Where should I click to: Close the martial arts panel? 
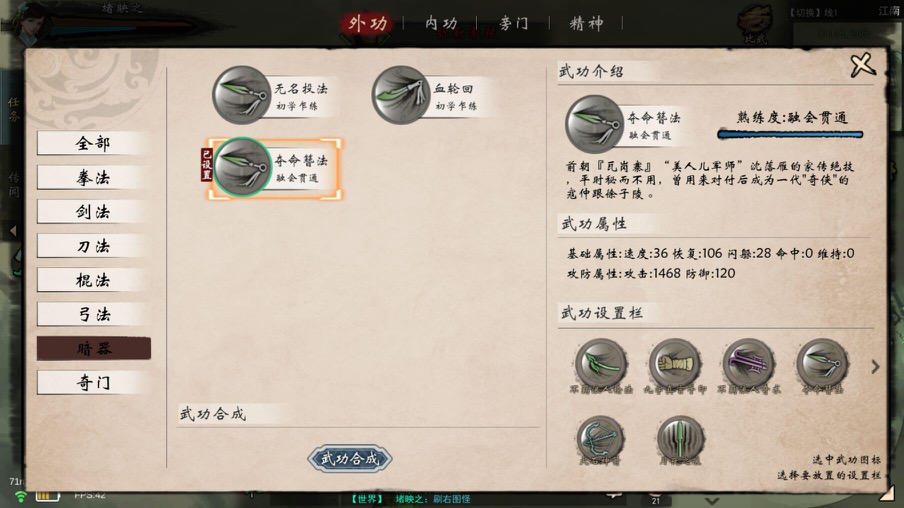pyautogui.click(x=863, y=65)
